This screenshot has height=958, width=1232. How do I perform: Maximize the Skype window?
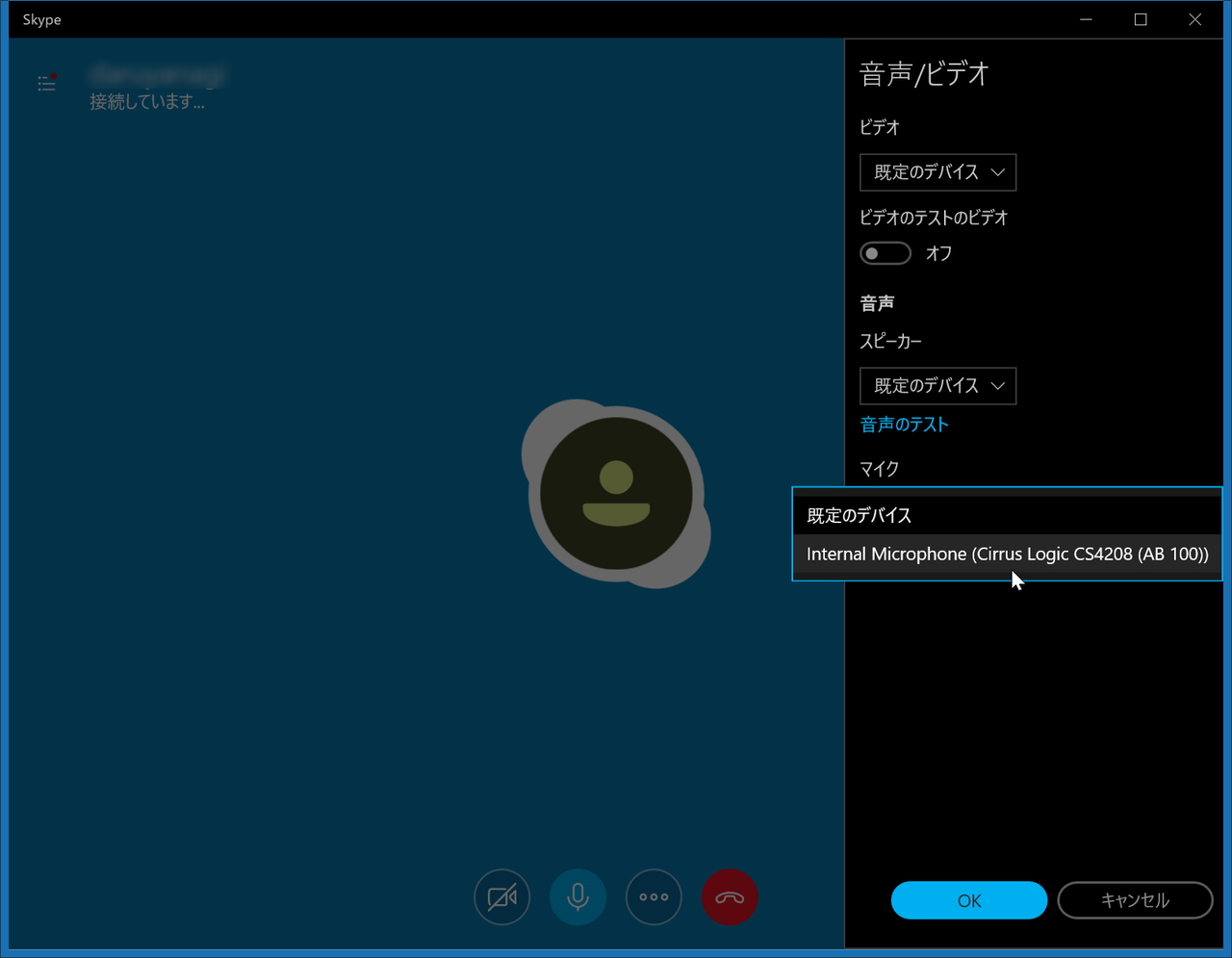click(x=1141, y=19)
